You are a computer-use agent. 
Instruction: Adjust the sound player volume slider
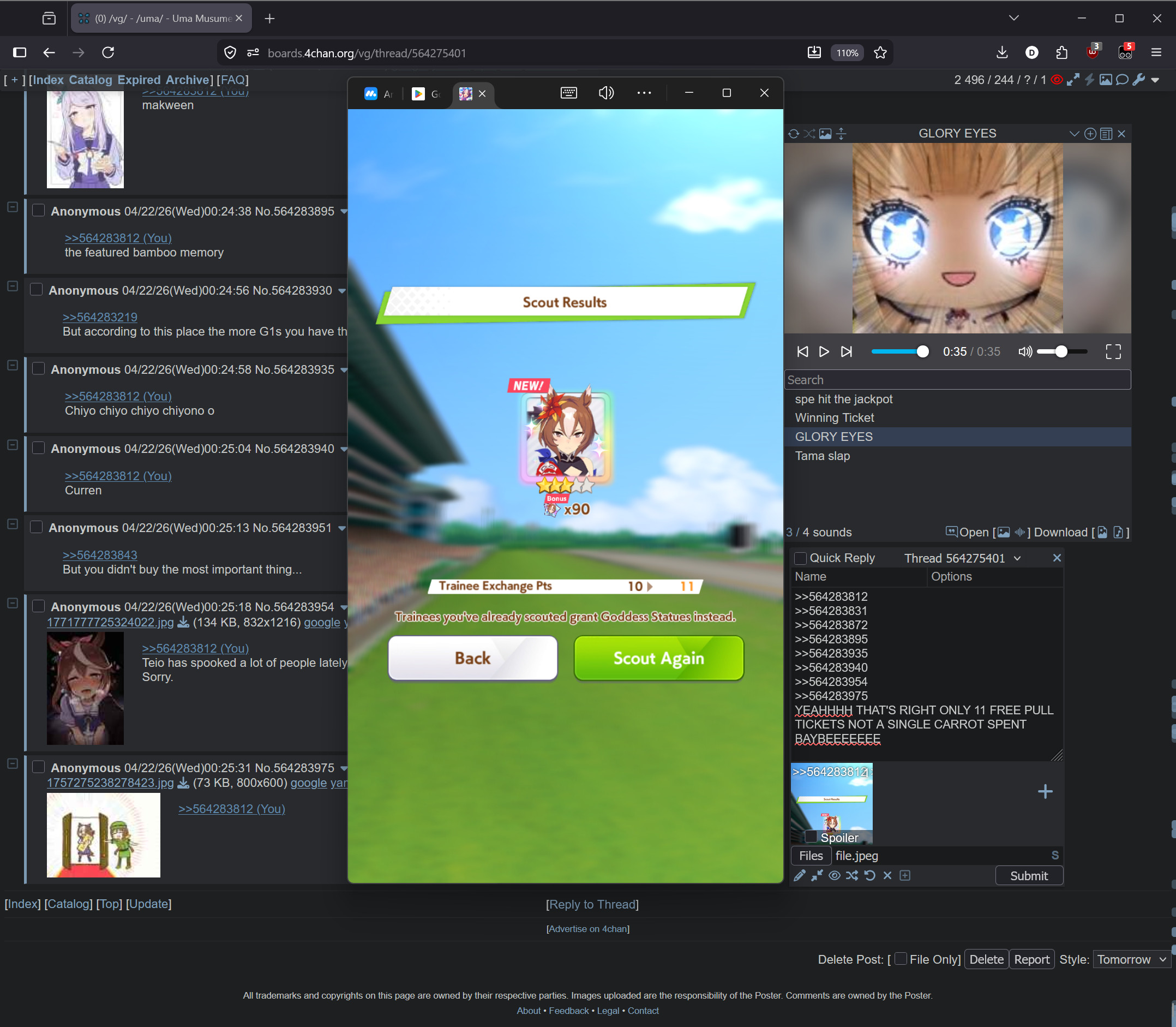coord(1061,351)
